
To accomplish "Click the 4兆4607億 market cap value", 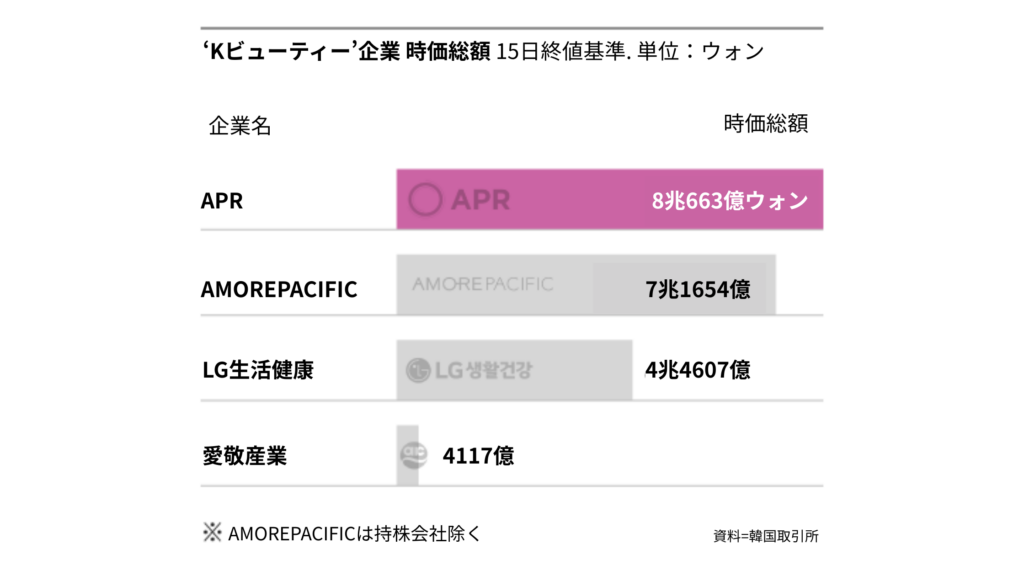I will click(698, 370).
